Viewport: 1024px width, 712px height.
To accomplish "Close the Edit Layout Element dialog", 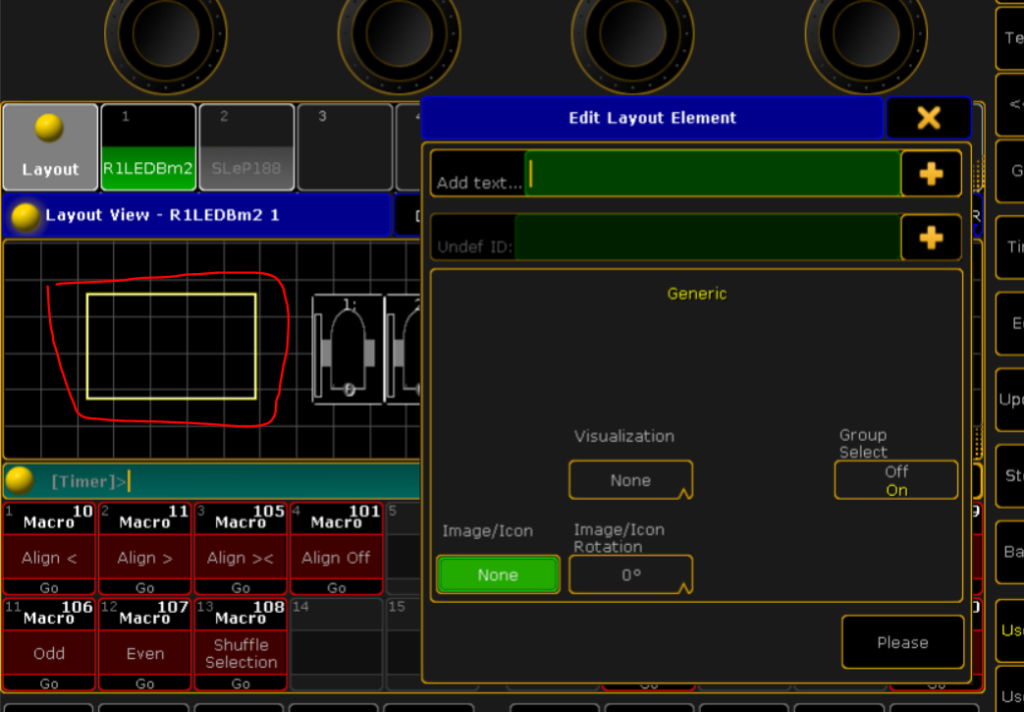I will (929, 118).
